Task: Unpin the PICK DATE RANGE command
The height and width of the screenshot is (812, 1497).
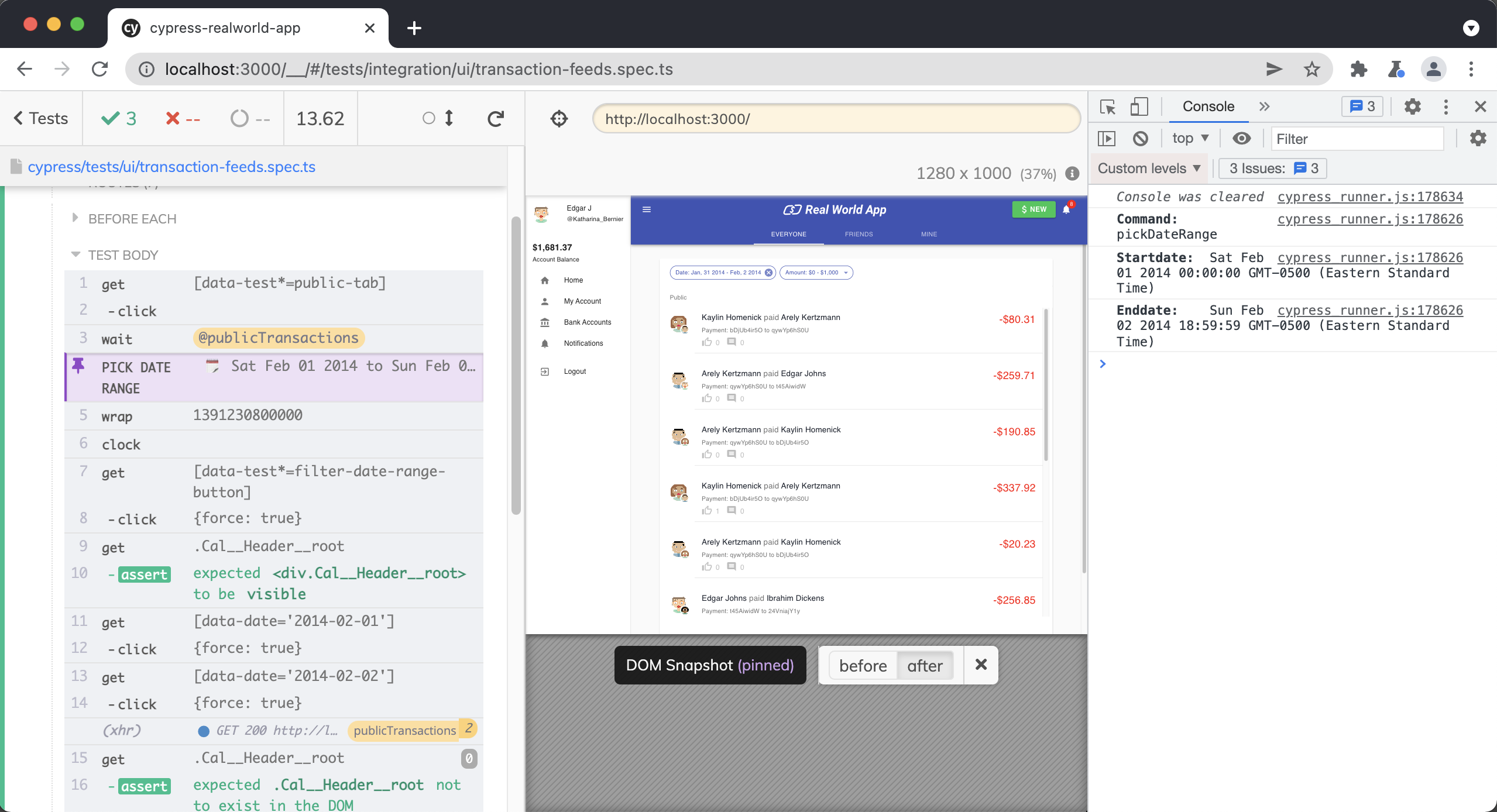Action: click(x=78, y=366)
